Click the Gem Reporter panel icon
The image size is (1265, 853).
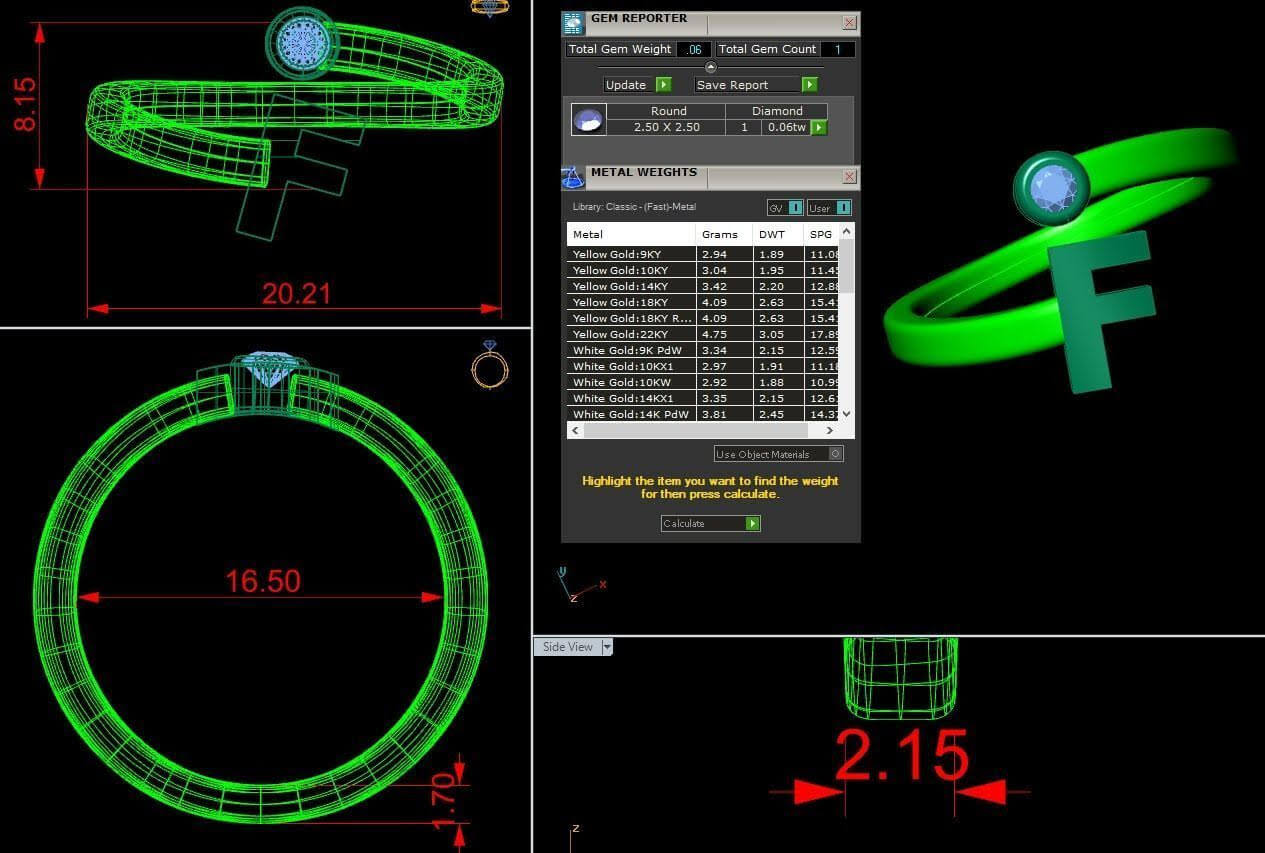click(573, 24)
